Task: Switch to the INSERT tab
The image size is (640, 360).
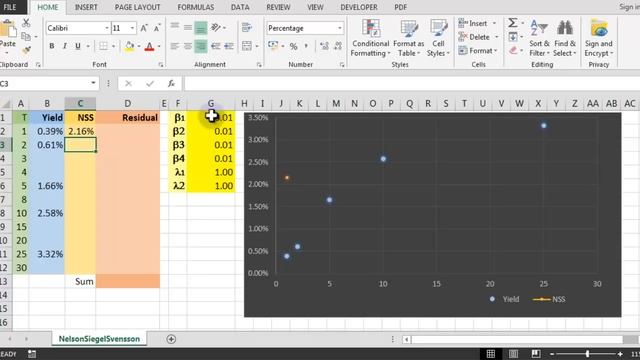Action: pyautogui.click(x=86, y=7)
